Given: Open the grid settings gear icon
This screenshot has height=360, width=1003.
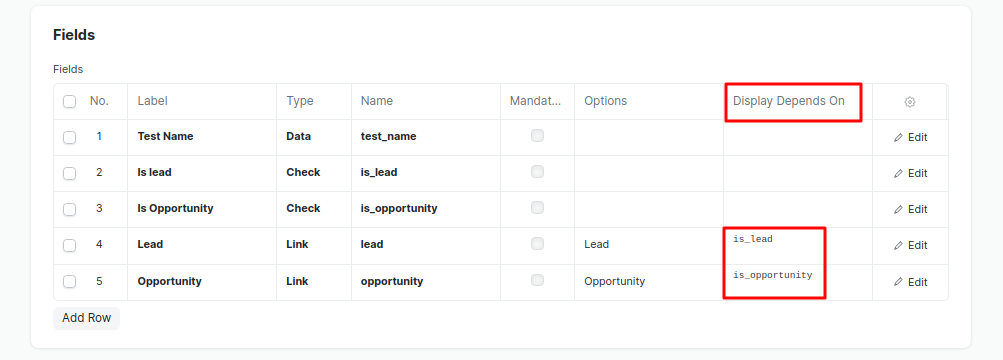Looking at the screenshot, I should (910, 102).
